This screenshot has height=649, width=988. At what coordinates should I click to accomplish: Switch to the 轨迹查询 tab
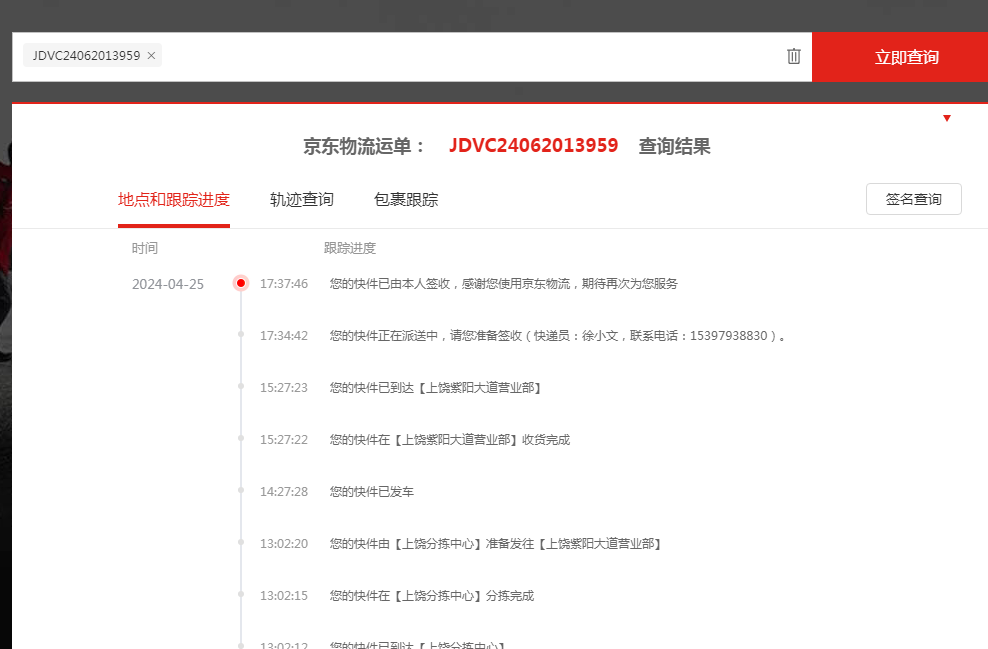302,200
